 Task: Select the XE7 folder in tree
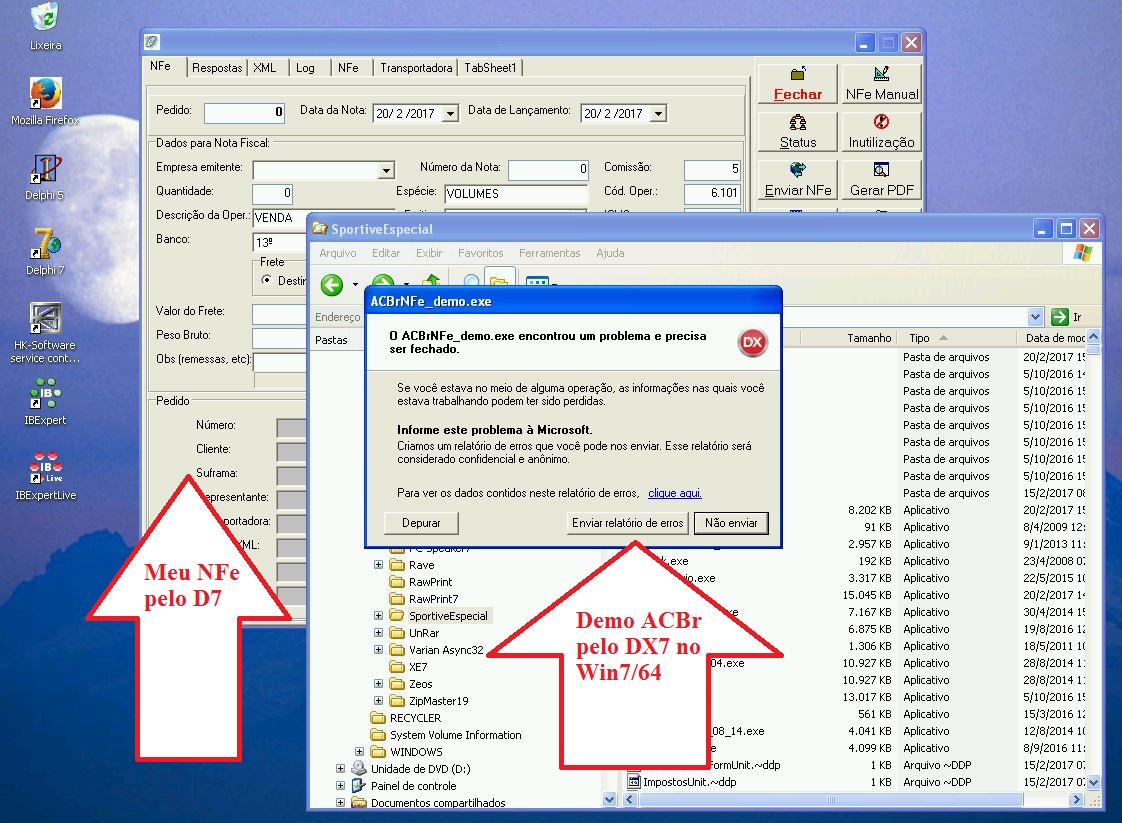[409, 667]
